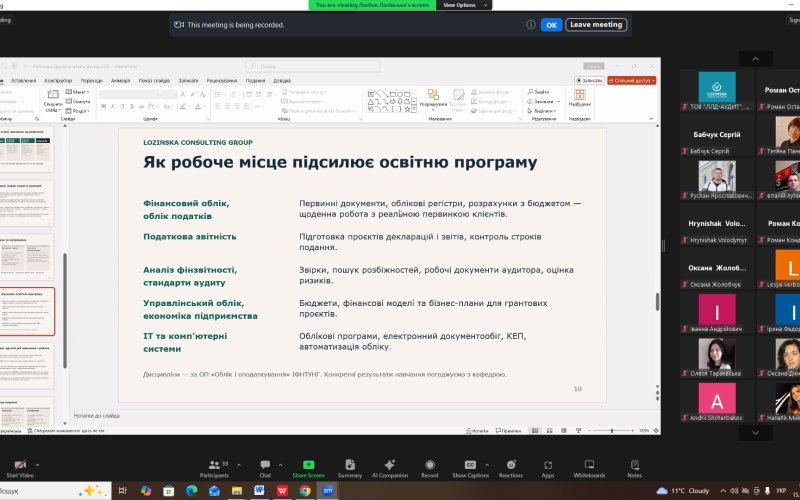This screenshot has height=500, width=800.
Task: Toggle Нотатки notes pane in status bar
Action: 477,431
